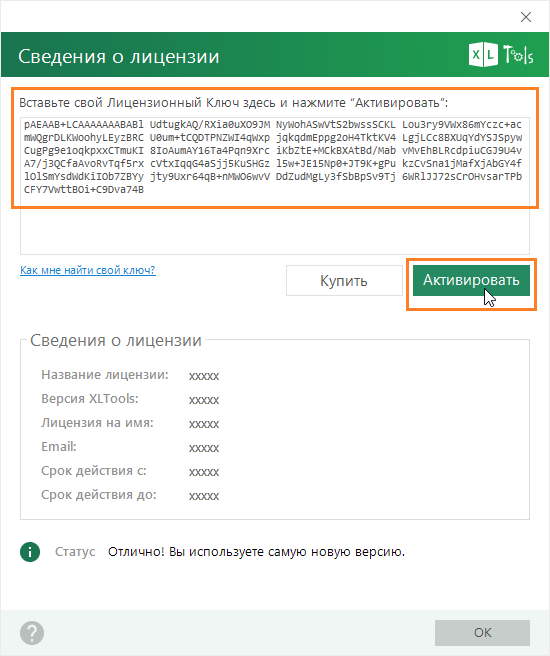The height and width of the screenshot is (656, 550).
Task: Click the Купить button
Action: pyautogui.click(x=344, y=281)
